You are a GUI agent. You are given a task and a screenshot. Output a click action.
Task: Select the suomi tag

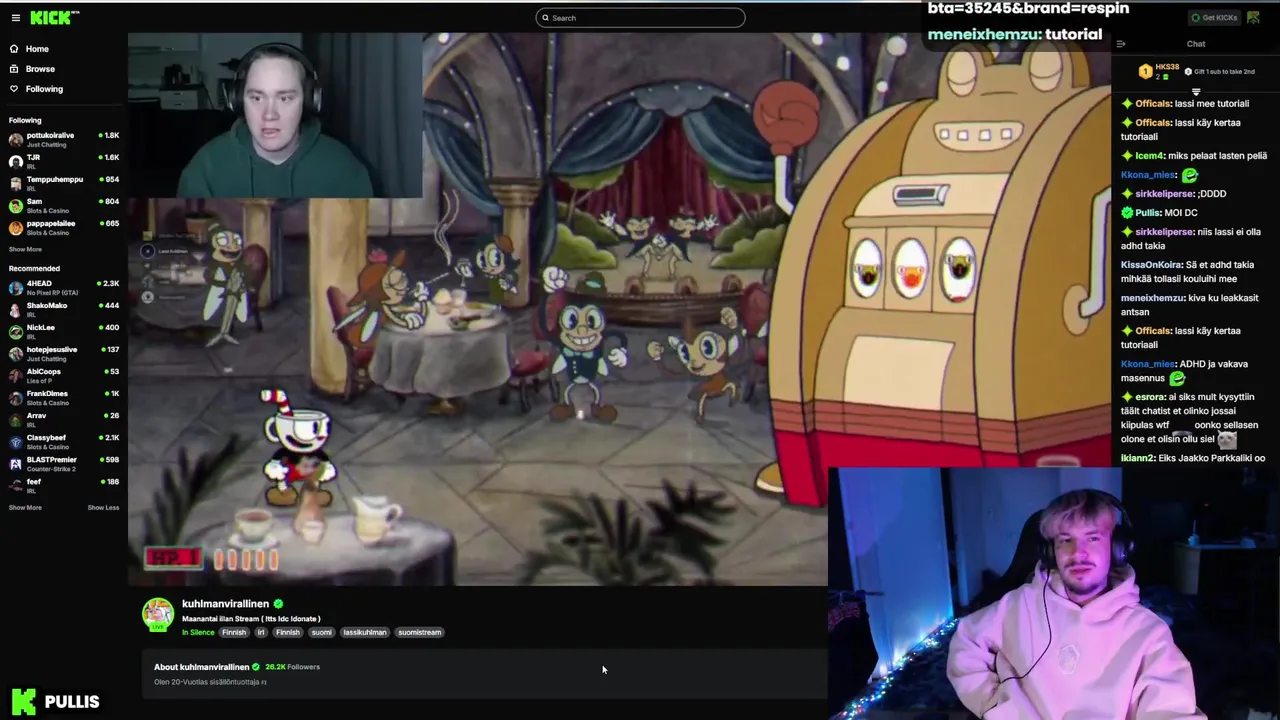(321, 632)
